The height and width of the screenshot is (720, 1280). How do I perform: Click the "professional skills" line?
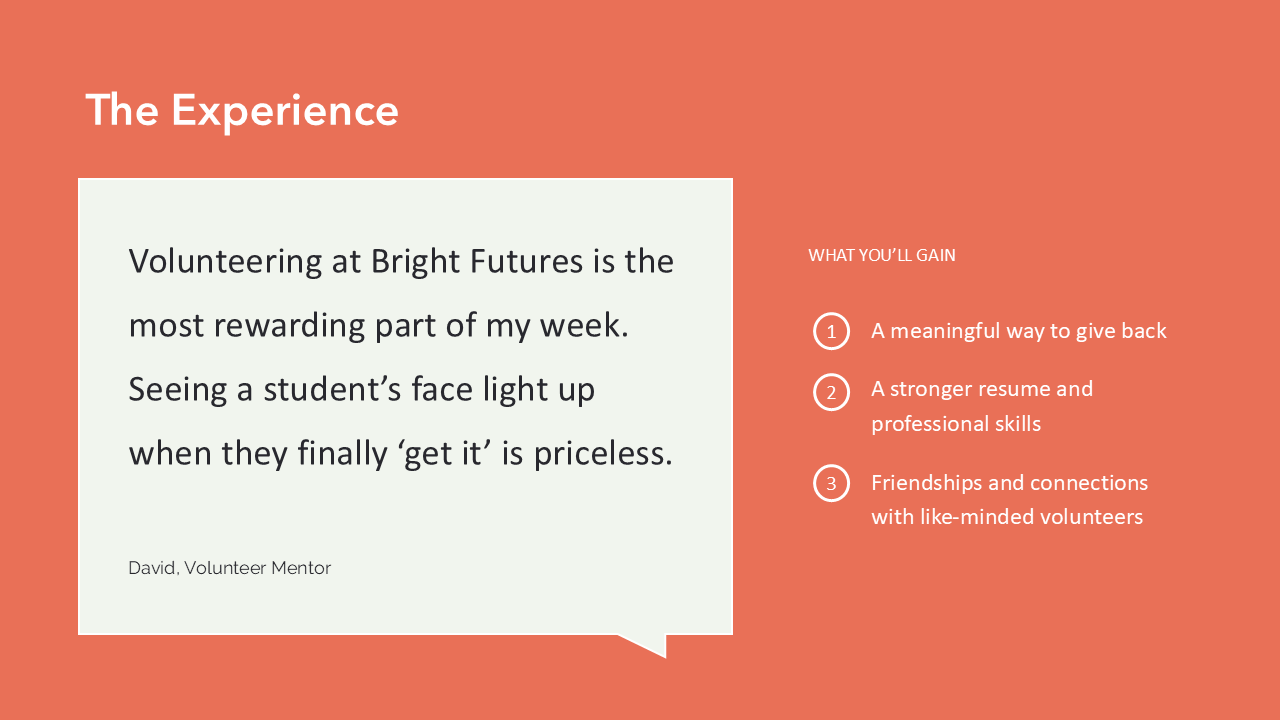pos(955,424)
